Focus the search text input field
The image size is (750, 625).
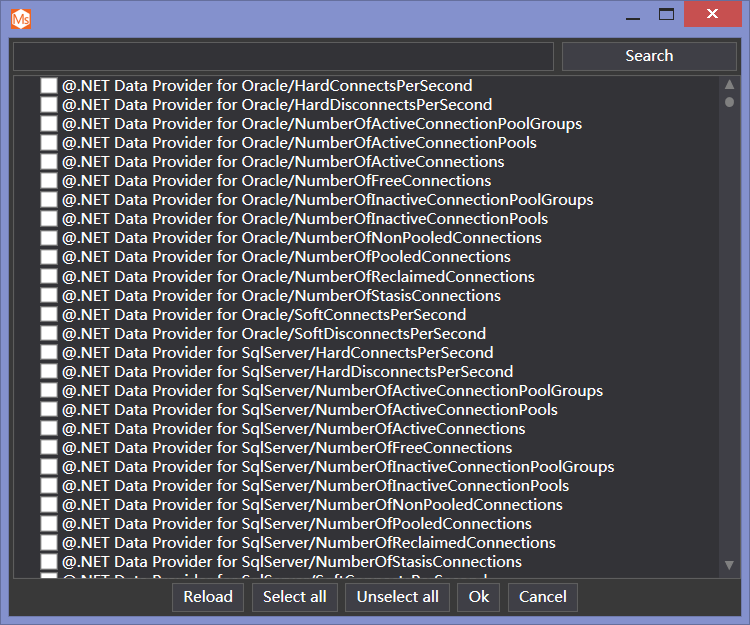pyautogui.click(x=283, y=56)
